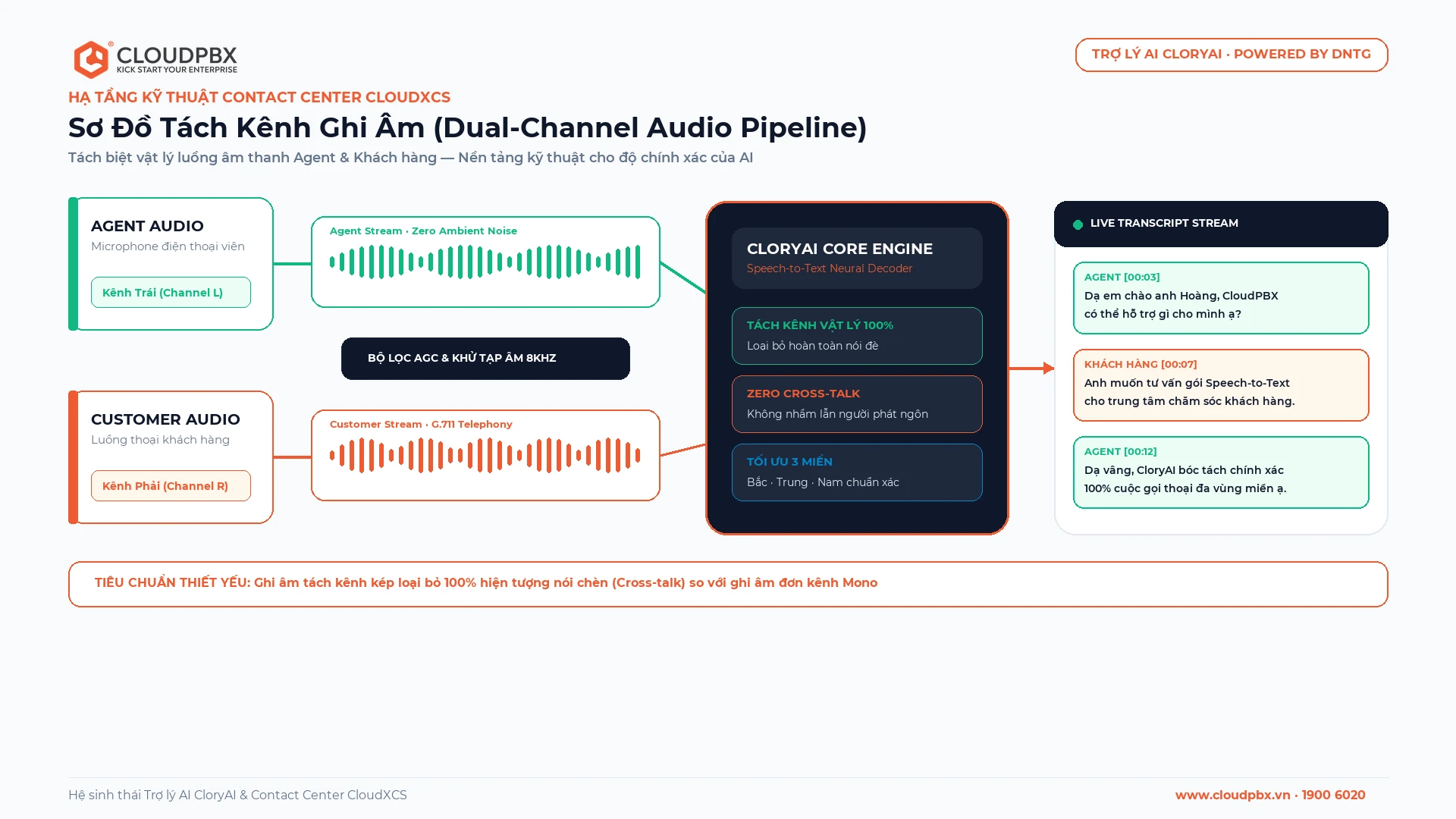Click the Sơ Đồ Tách Kênh Ghi Âm title
The image size is (1456, 819).
click(x=467, y=127)
